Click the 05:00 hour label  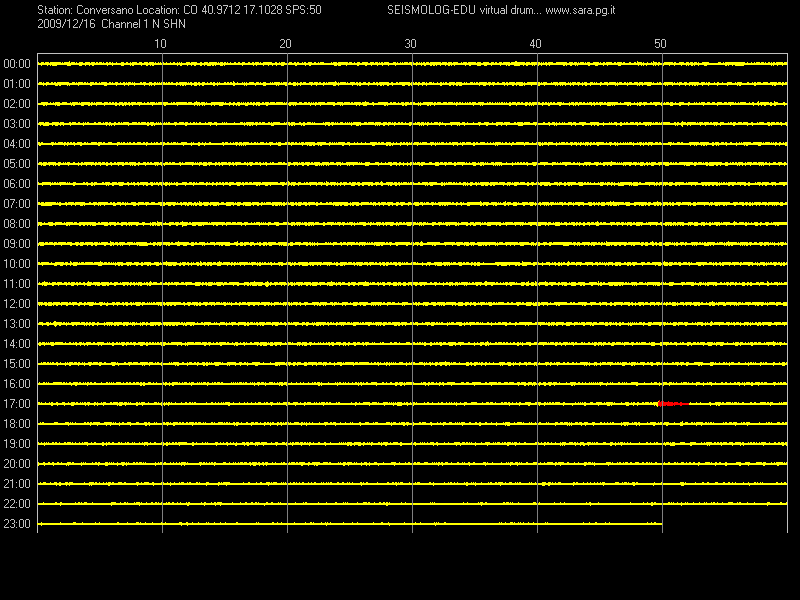17,164
